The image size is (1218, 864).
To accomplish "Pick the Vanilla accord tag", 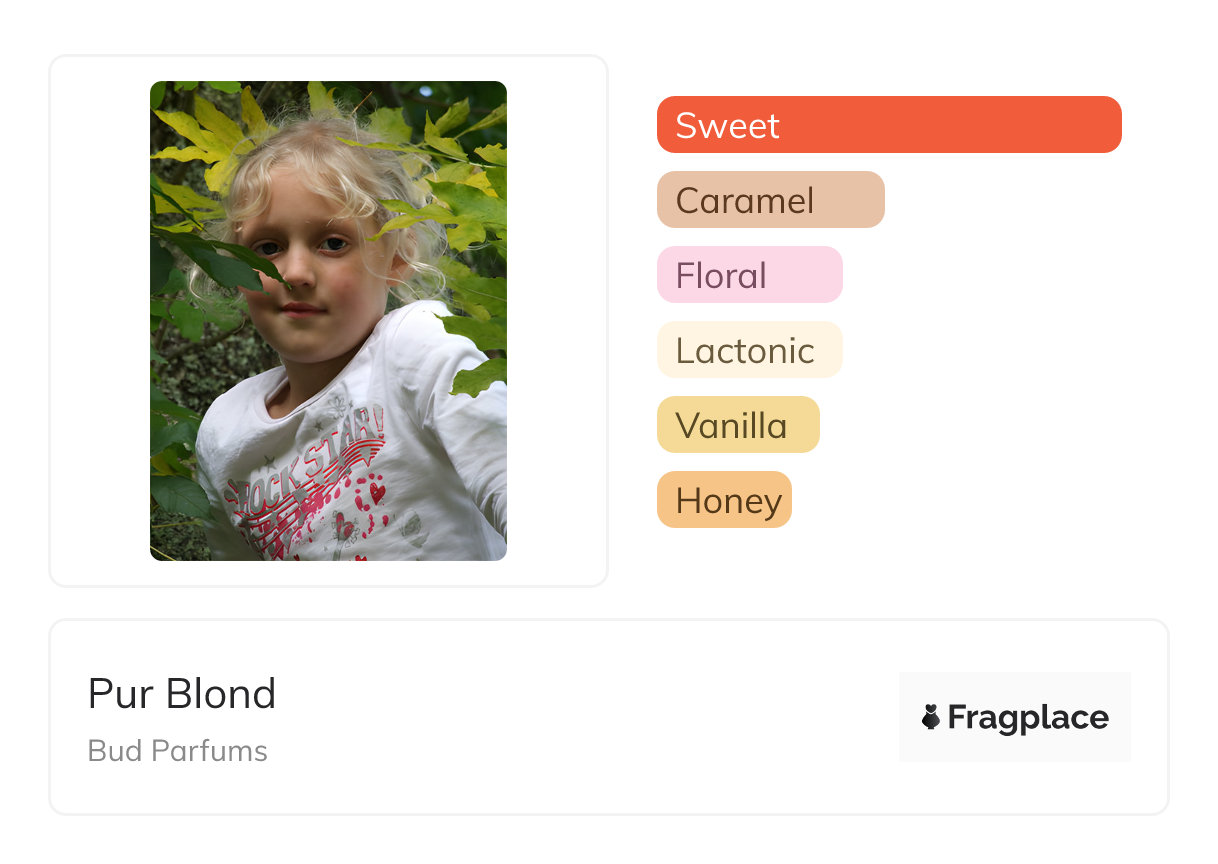I will [x=737, y=425].
